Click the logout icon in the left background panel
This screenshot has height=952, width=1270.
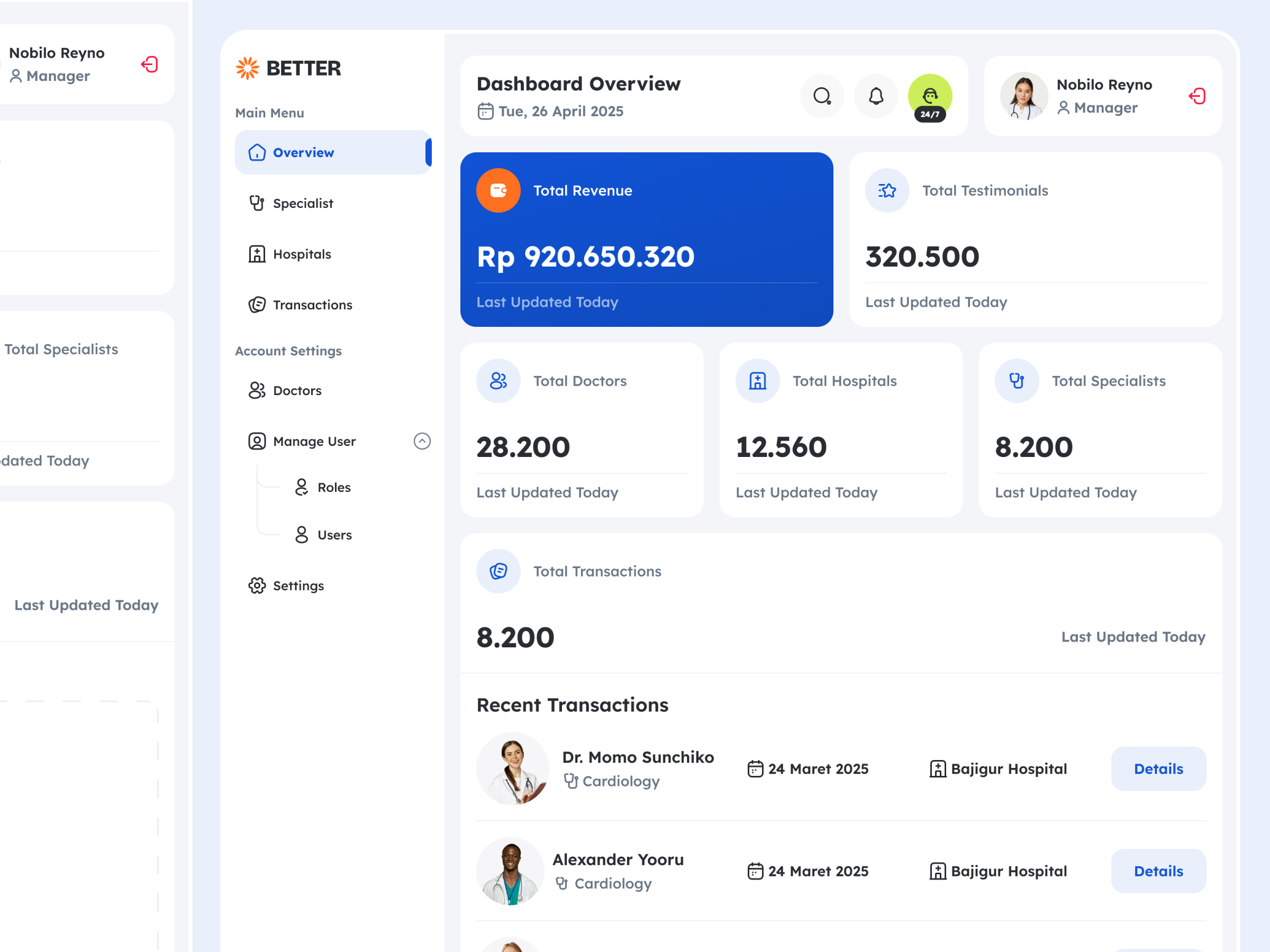point(149,65)
